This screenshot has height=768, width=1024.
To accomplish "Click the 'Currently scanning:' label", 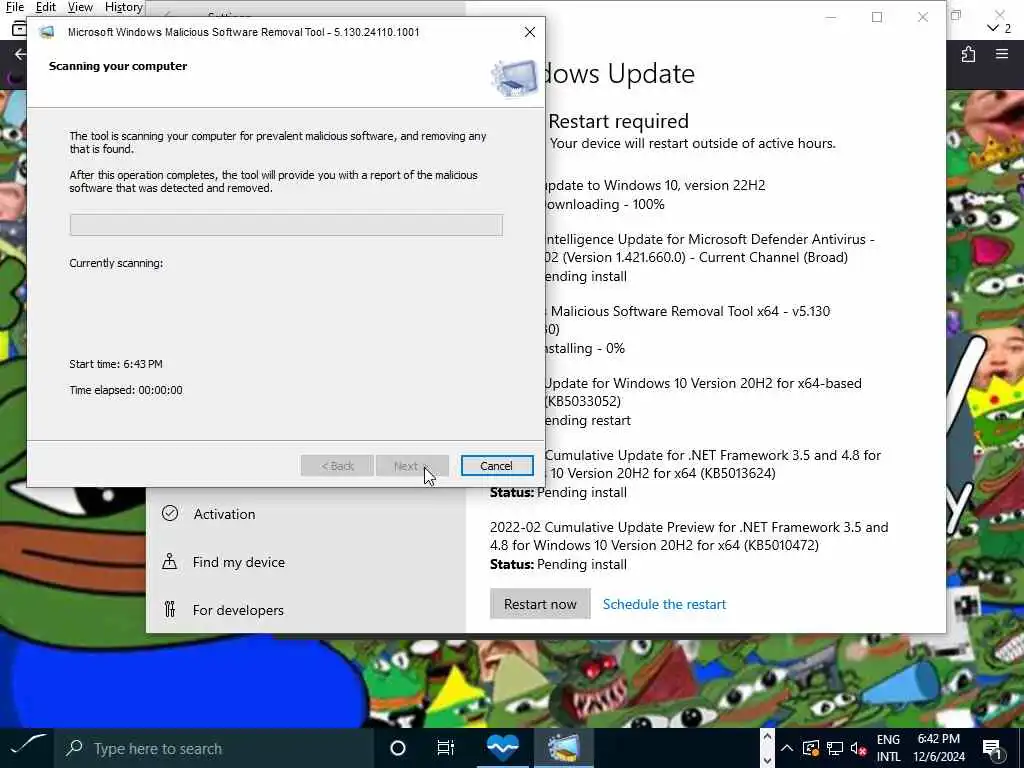I will click(x=116, y=263).
